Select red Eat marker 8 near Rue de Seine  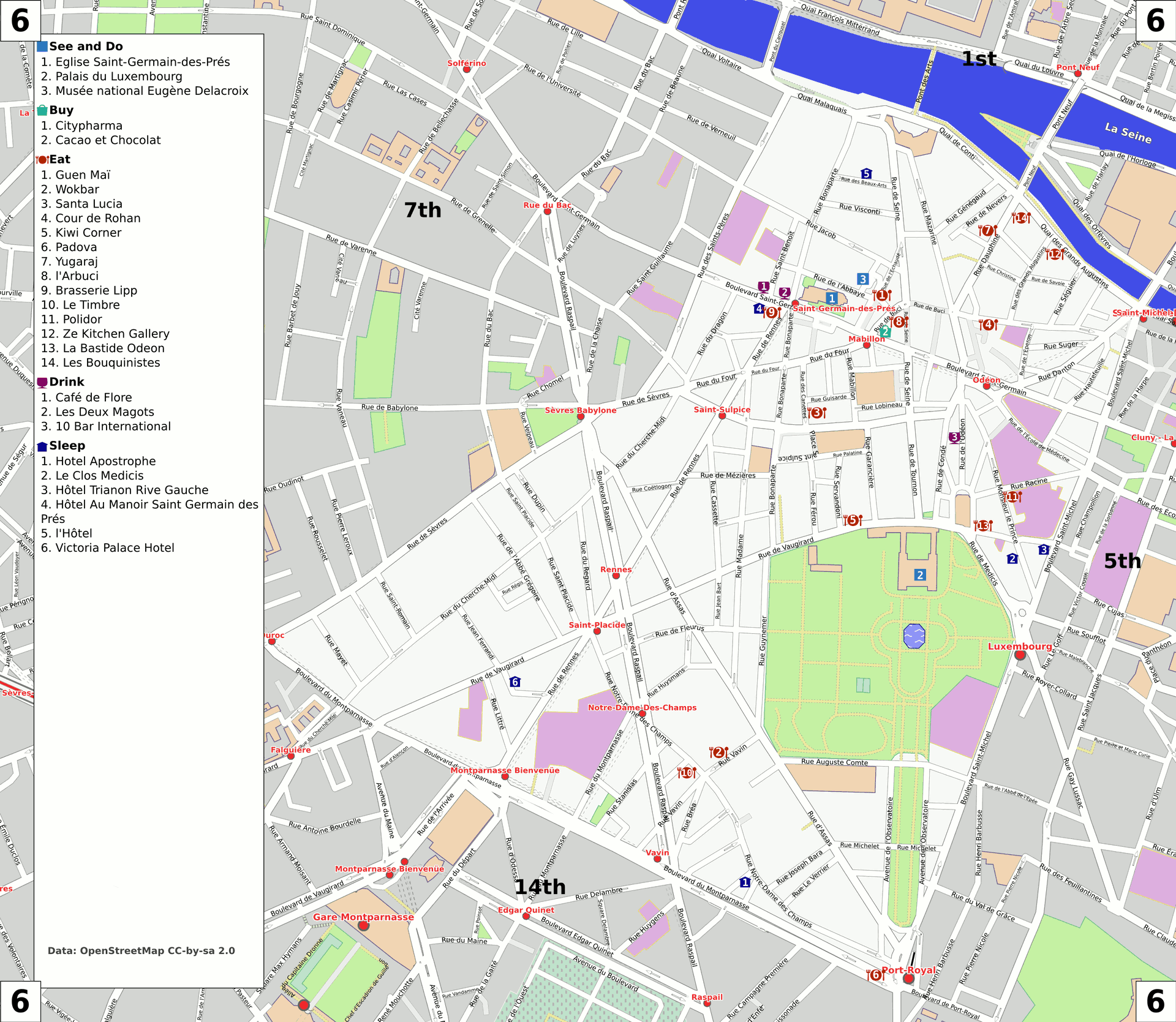point(899,321)
